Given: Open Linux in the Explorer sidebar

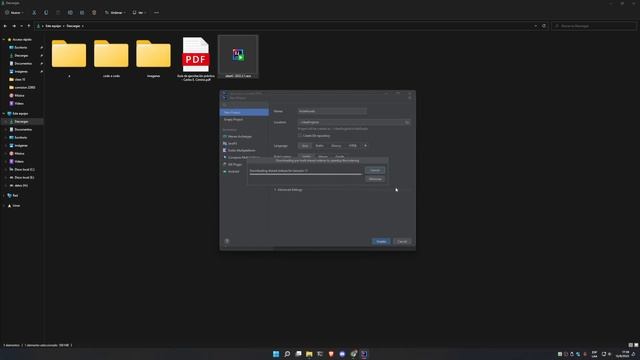Looking at the screenshot, I should point(13,206).
